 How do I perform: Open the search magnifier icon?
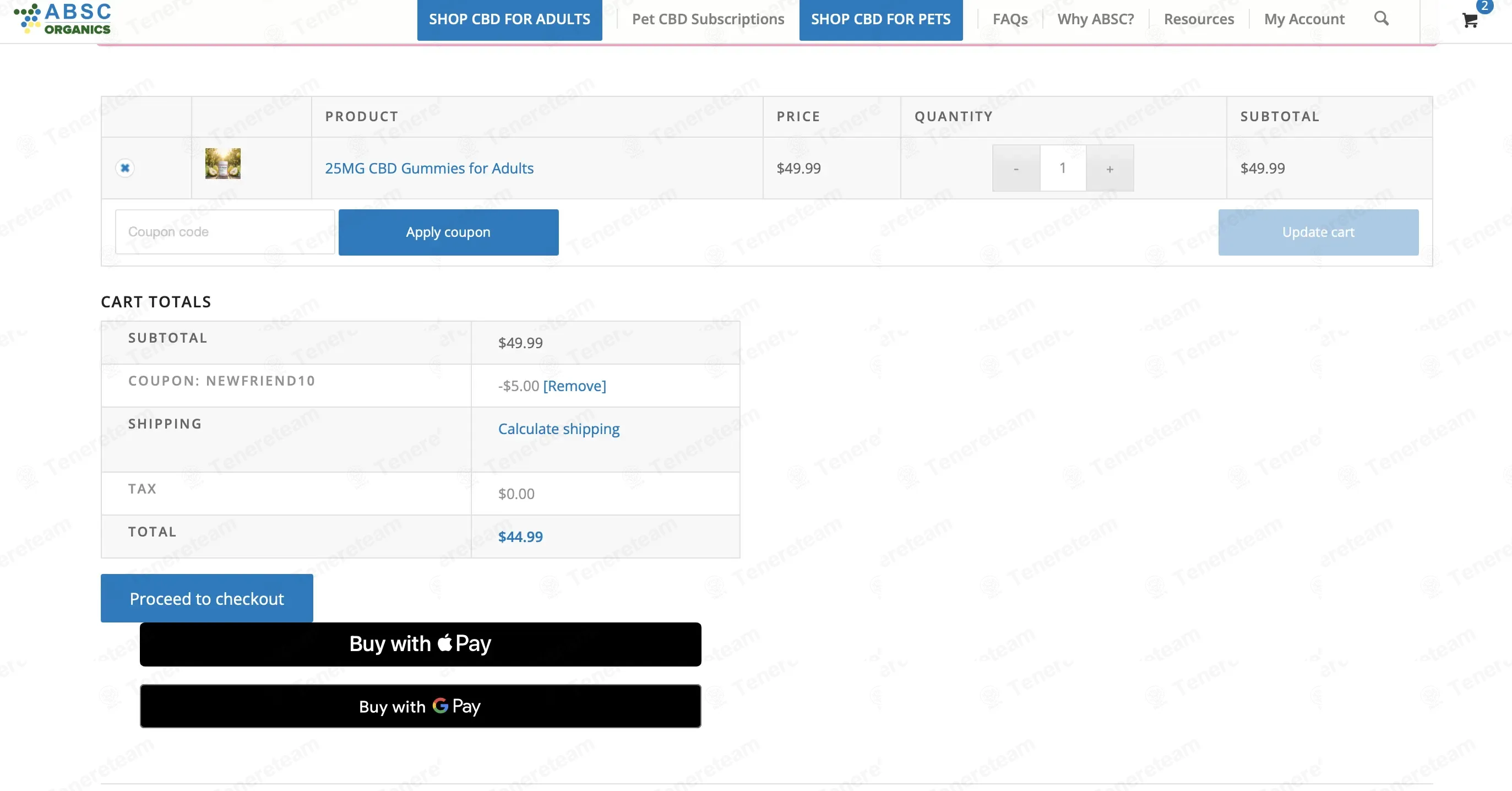pyautogui.click(x=1381, y=18)
